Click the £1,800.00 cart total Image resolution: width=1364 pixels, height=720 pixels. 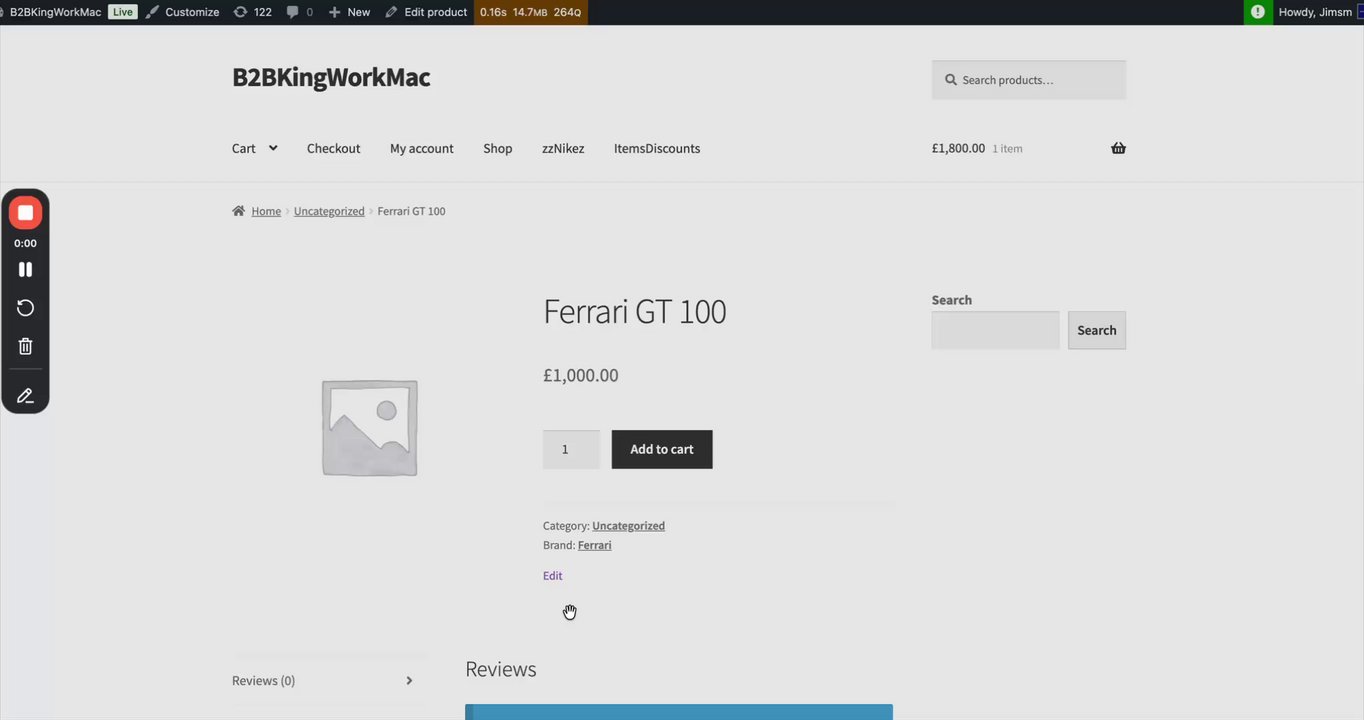958,148
